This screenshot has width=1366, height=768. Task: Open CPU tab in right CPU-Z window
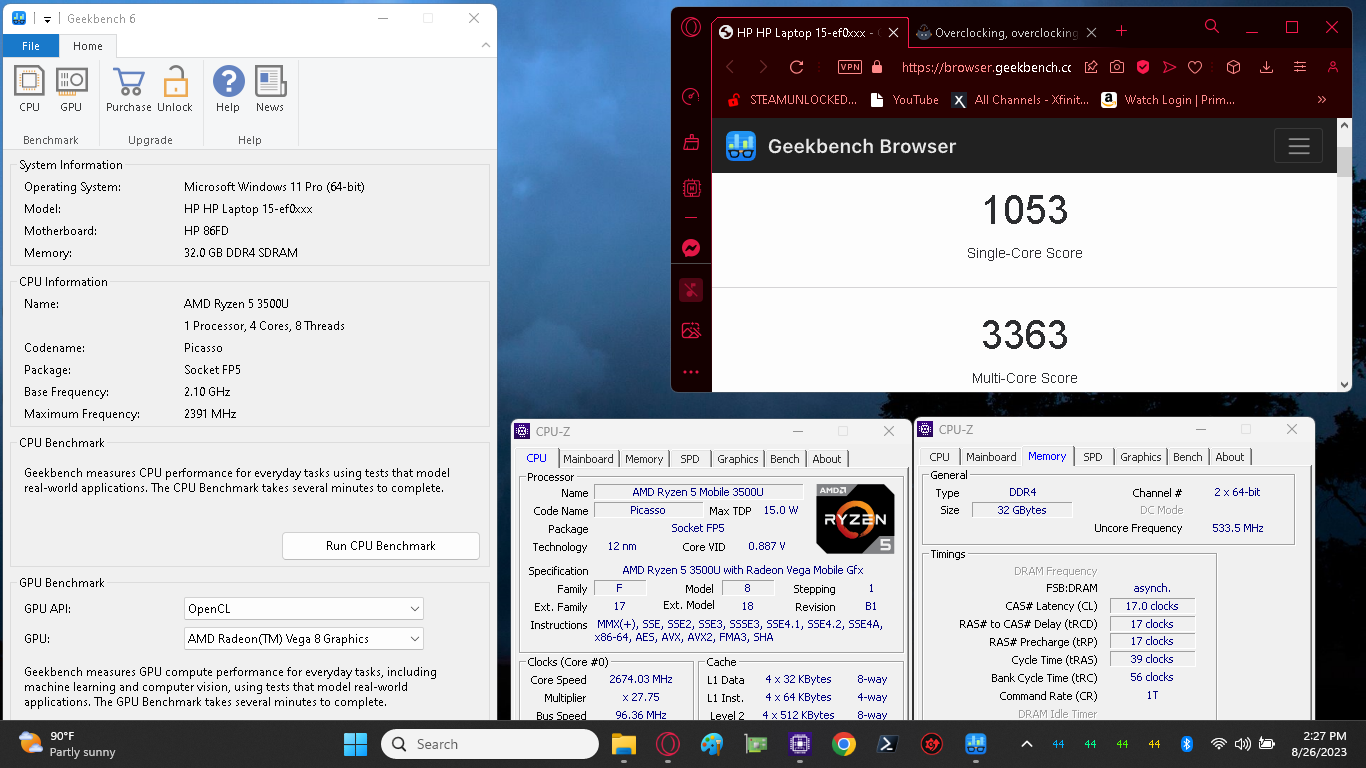tap(940, 457)
